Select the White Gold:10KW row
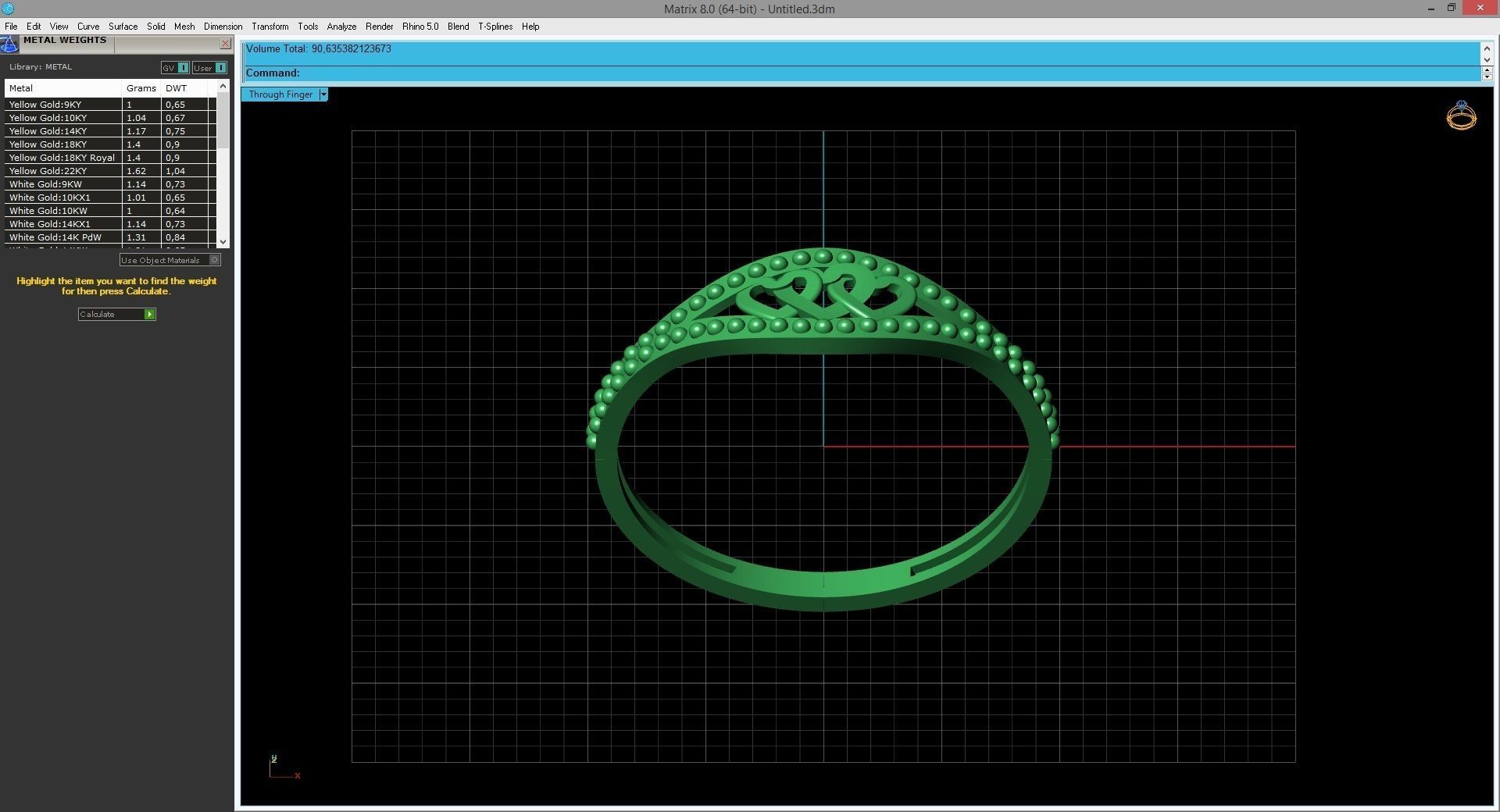 coord(110,211)
